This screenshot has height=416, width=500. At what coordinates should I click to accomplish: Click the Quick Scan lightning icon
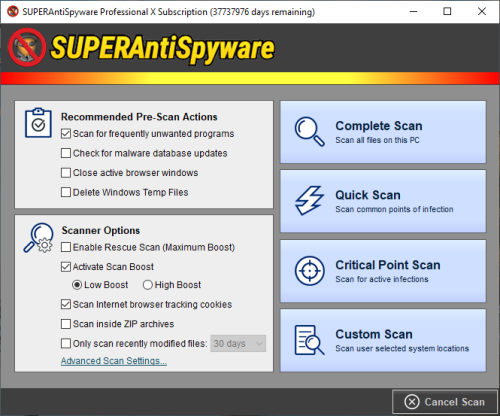click(x=309, y=200)
